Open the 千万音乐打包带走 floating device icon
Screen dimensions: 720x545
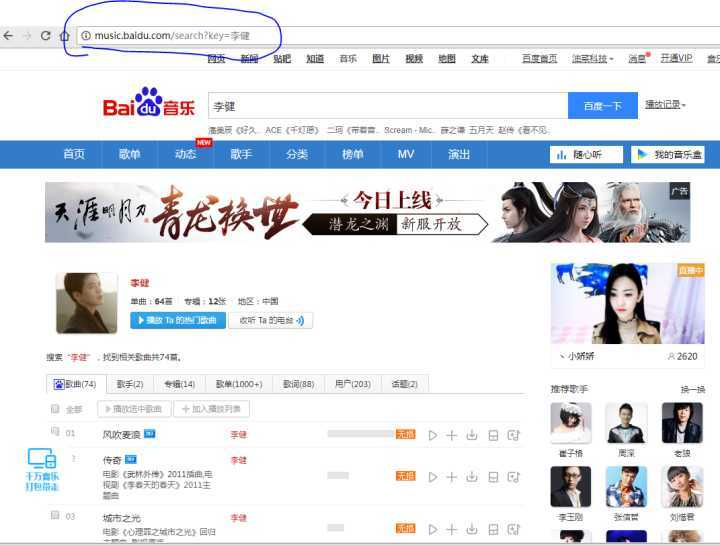coord(42,469)
